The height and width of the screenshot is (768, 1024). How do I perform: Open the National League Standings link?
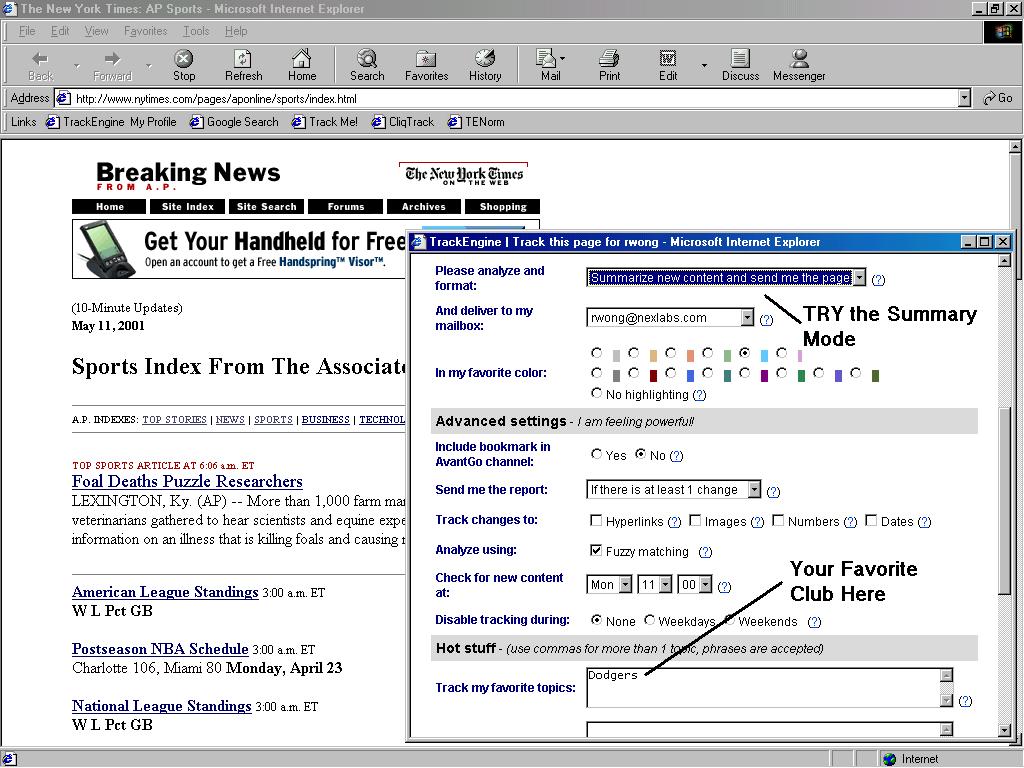pos(161,706)
